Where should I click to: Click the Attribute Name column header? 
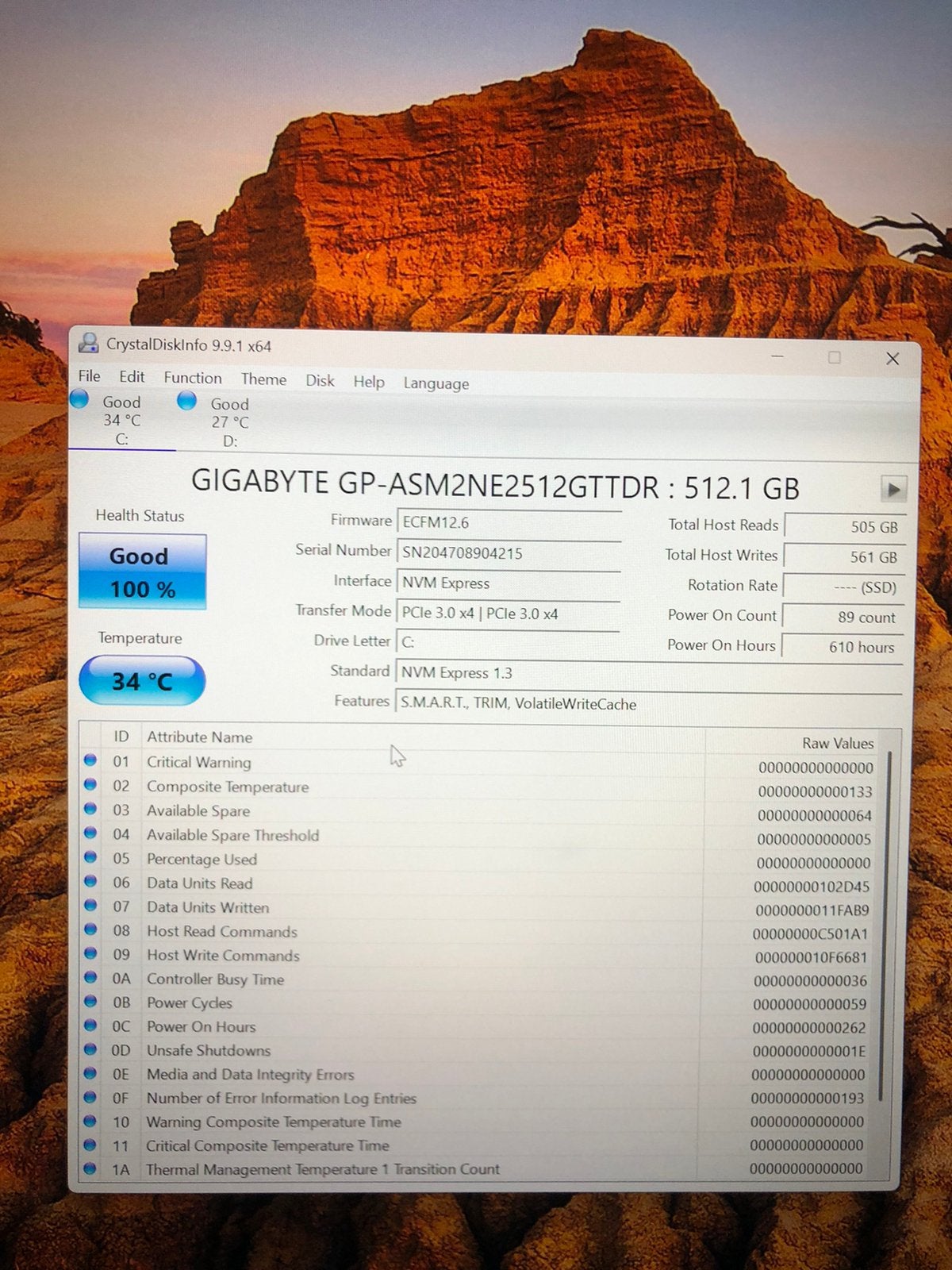click(200, 737)
